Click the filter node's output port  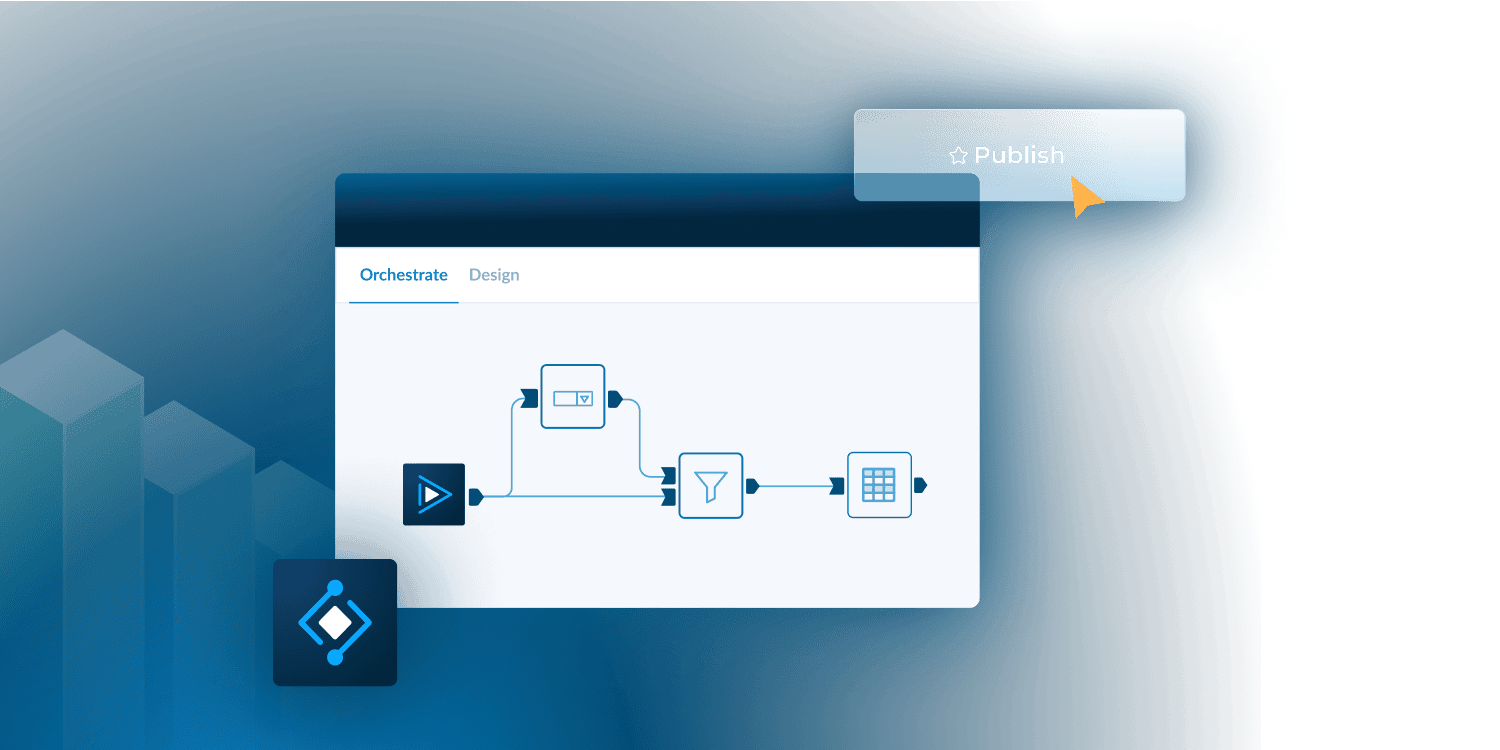(752, 486)
